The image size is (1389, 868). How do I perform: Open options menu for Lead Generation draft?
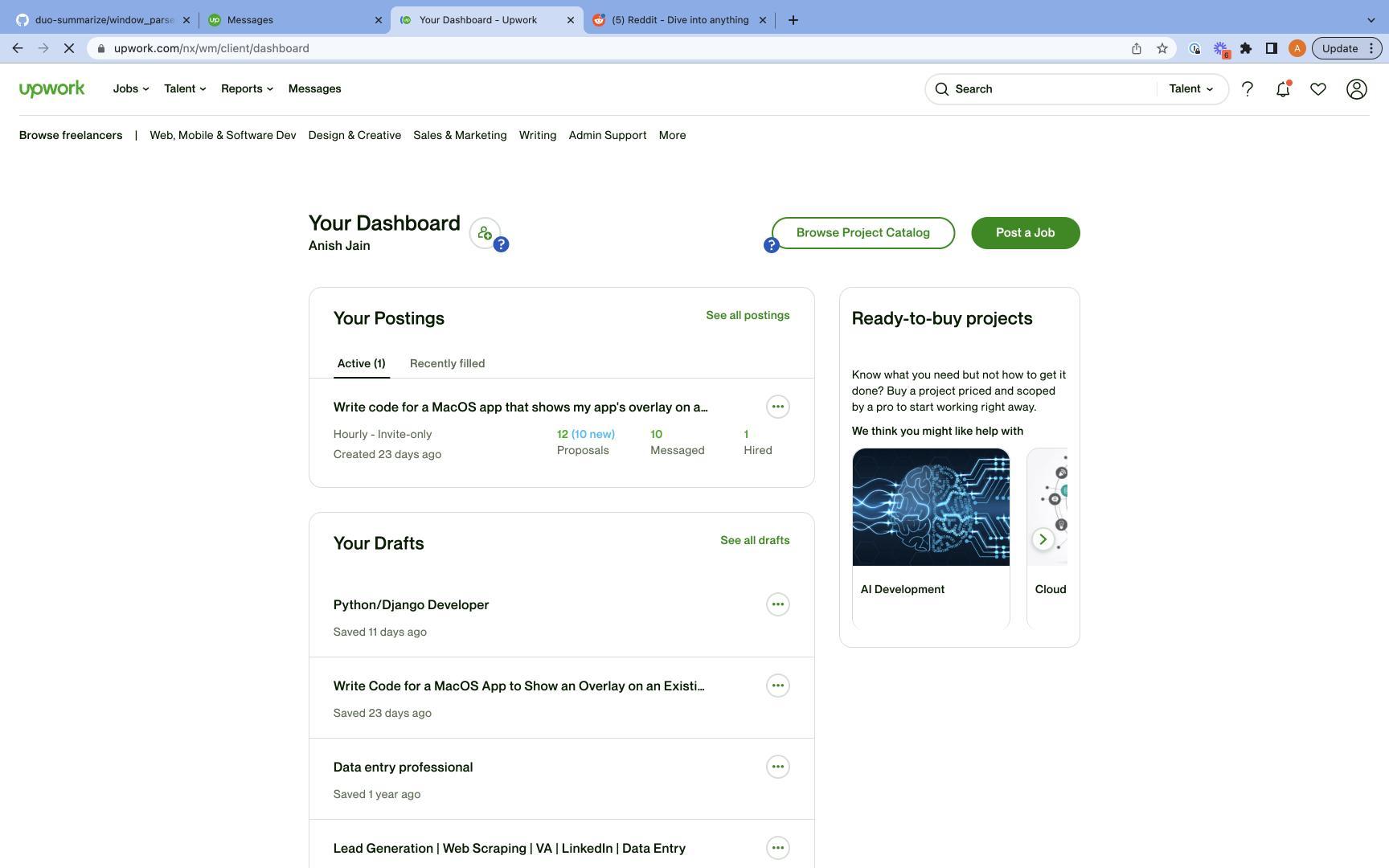pyautogui.click(x=777, y=848)
